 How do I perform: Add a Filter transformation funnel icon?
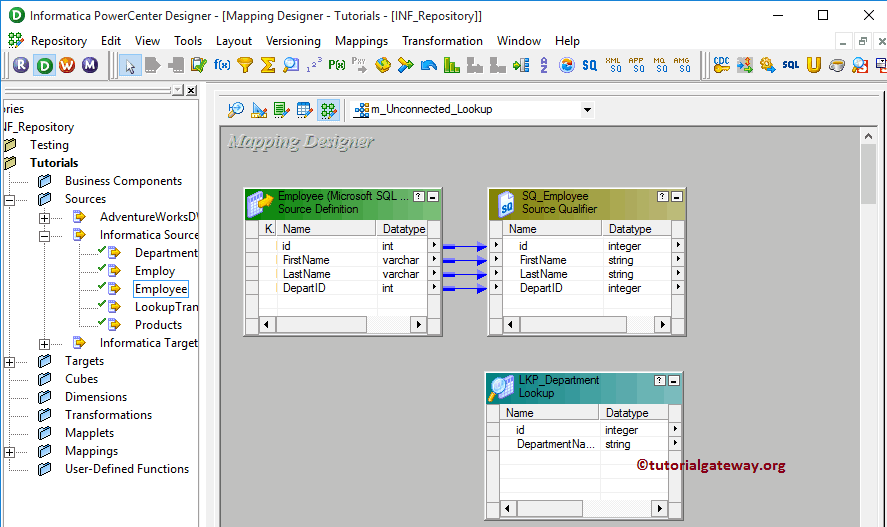pyautogui.click(x=245, y=65)
